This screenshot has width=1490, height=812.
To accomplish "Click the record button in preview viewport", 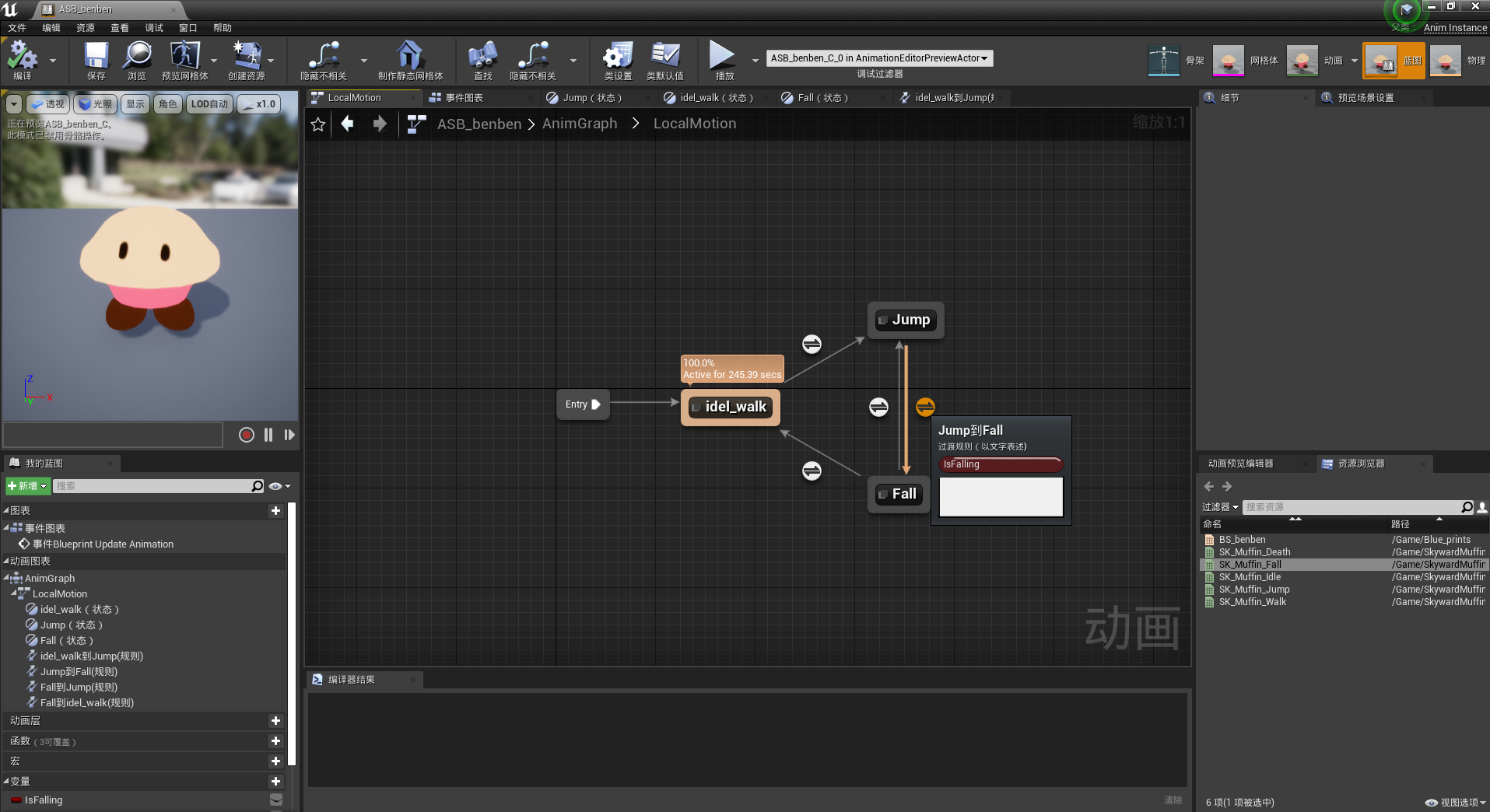I will [247, 435].
